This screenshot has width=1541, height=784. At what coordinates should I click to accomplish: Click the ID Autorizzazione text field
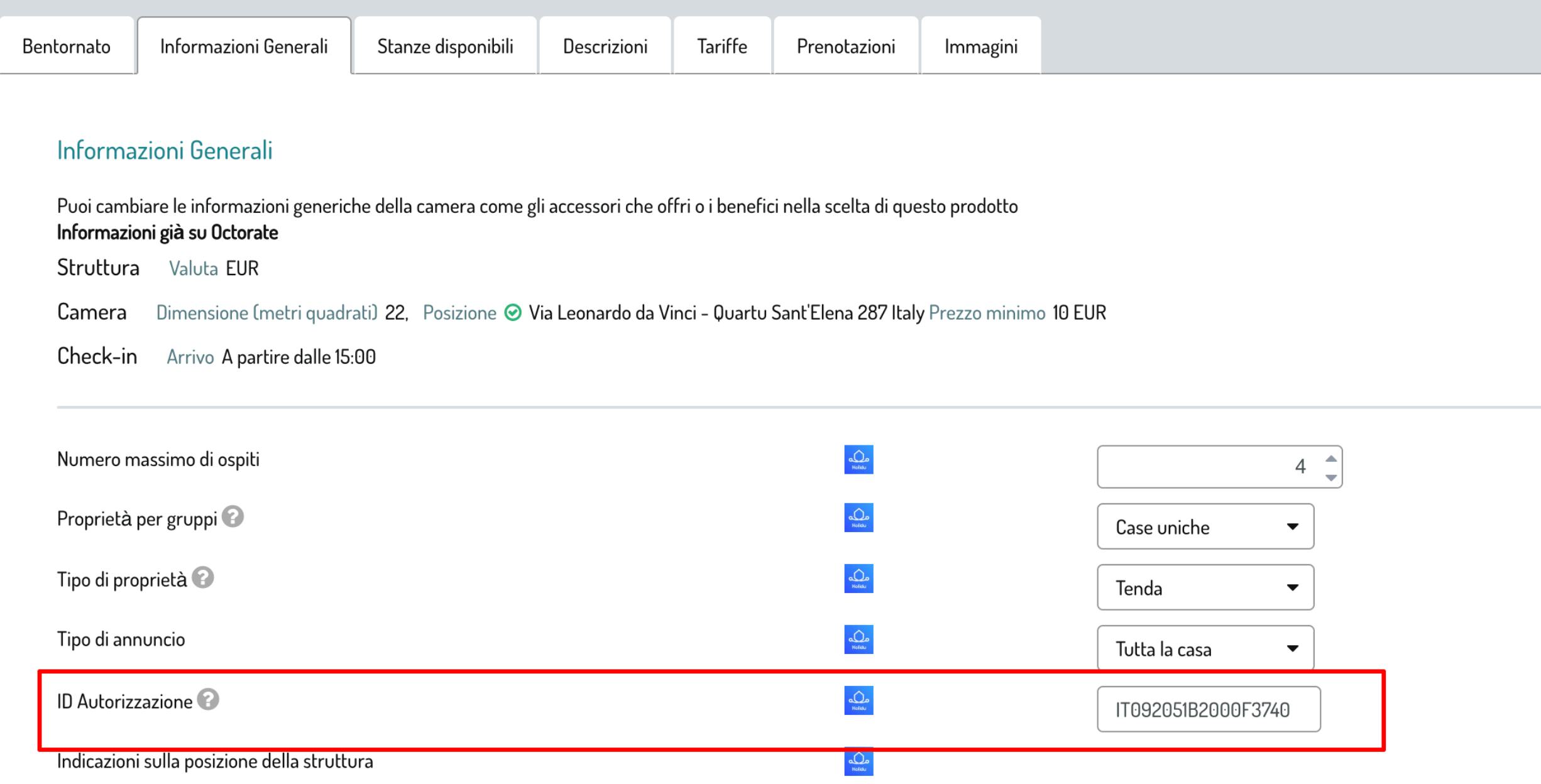(x=1208, y=709)
